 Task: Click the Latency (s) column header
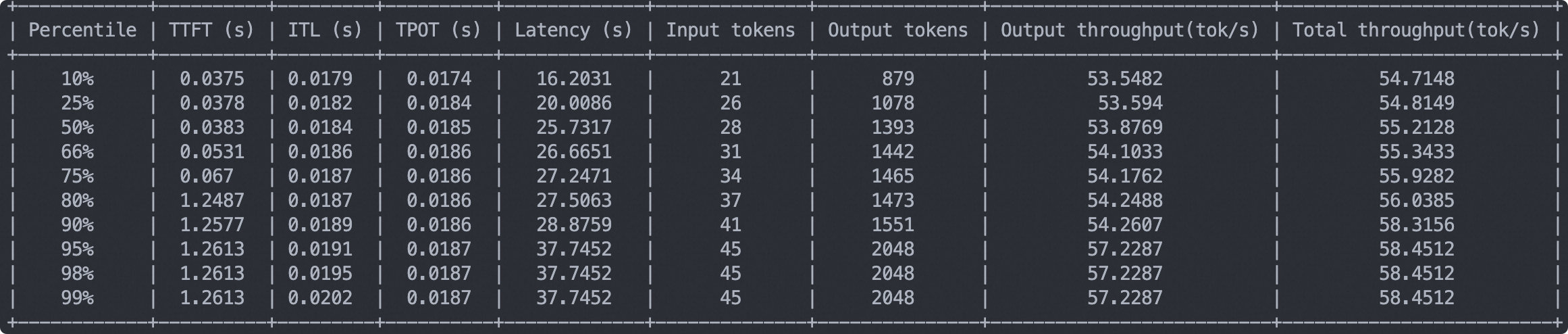pos(573,30)
